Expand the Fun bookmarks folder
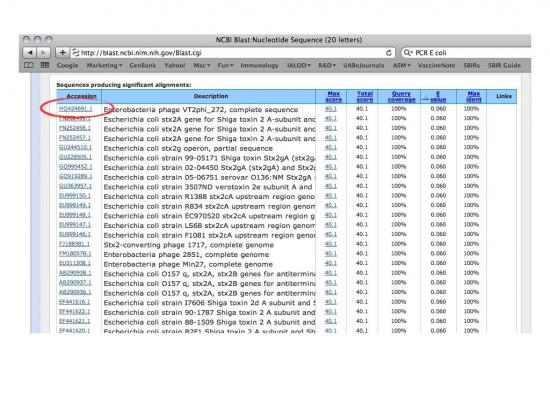The height and width of the screenshot is (412, 550). tap(225, 66)
